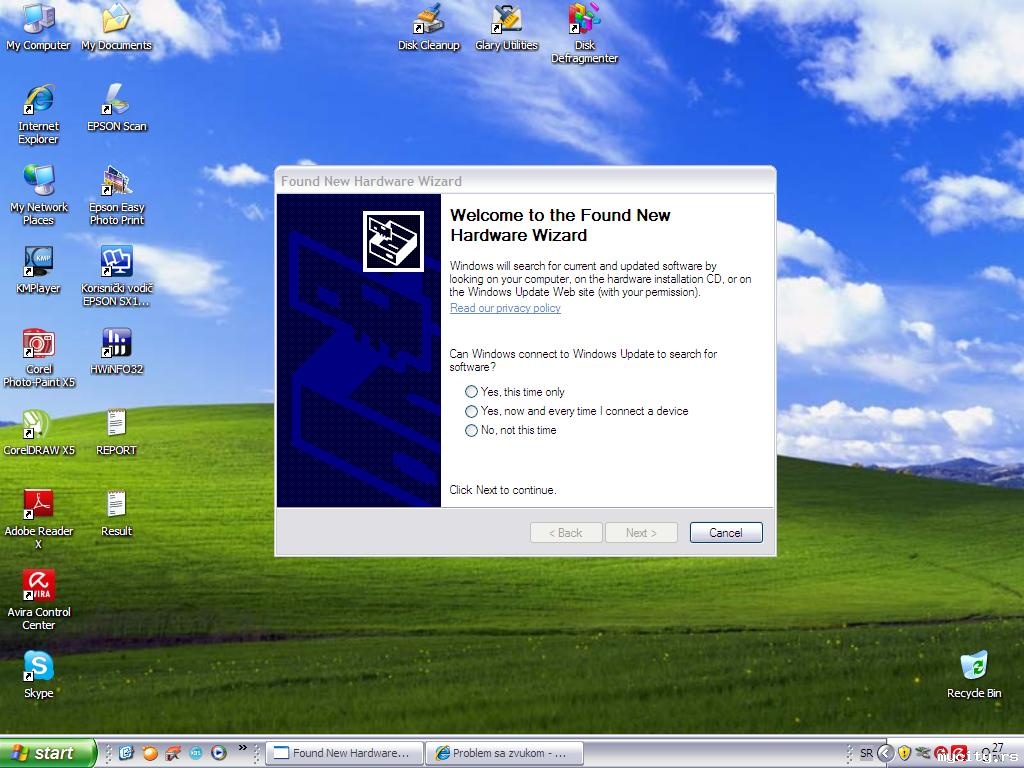This screenshot has width=1024, height=768.
Task: Select 'Yes, now and every time' option
Action: (577, 411)
